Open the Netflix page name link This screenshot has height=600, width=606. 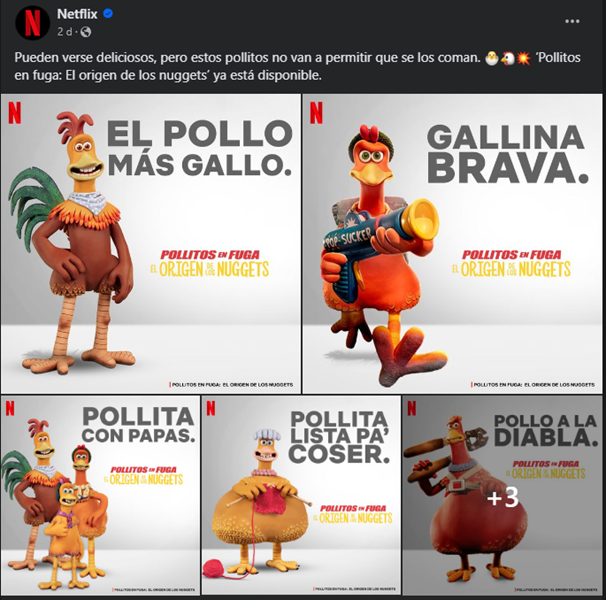click(77, 14)
